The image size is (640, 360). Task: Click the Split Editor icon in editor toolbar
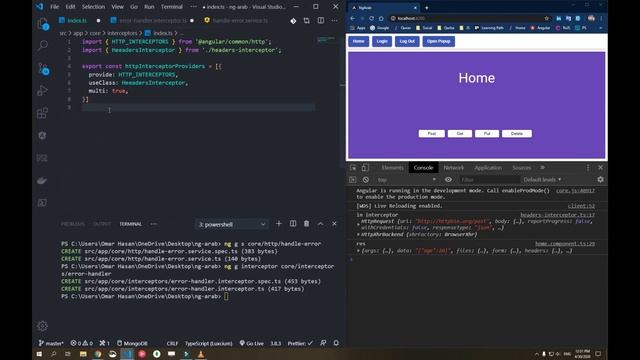pyautogui.click(x=321, y=20)
